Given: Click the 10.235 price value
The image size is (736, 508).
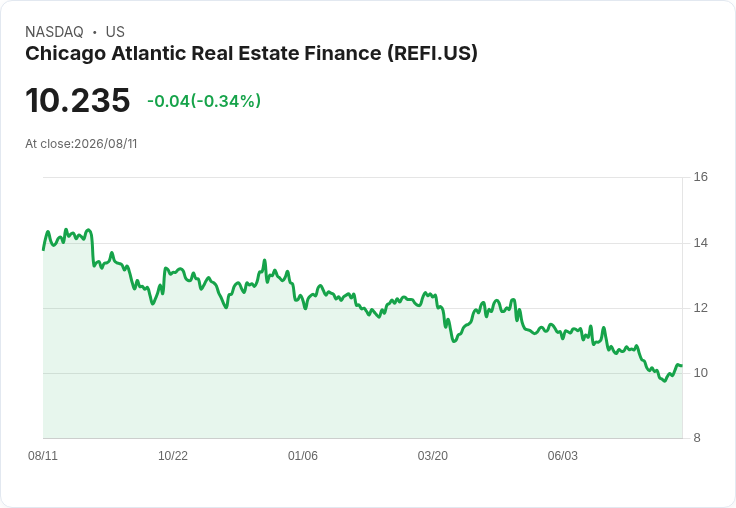Looking at the screenshot, I should [77, 100].
